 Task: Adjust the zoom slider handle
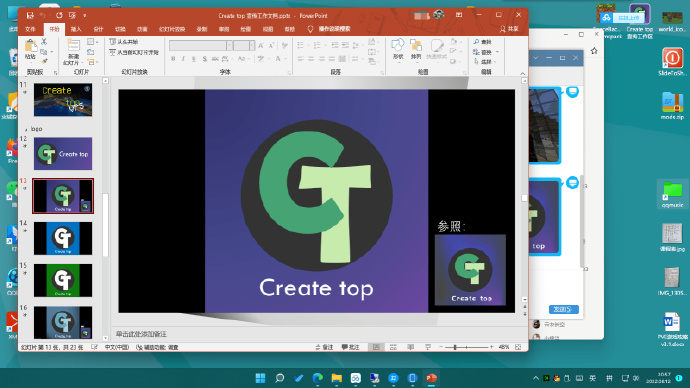(455, 347)
